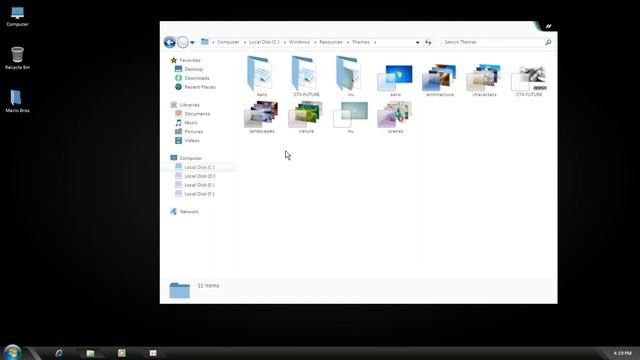Select the Mario Bros desktop folder
Viewport: 640px width, 360px height.
tap(17, 101)
